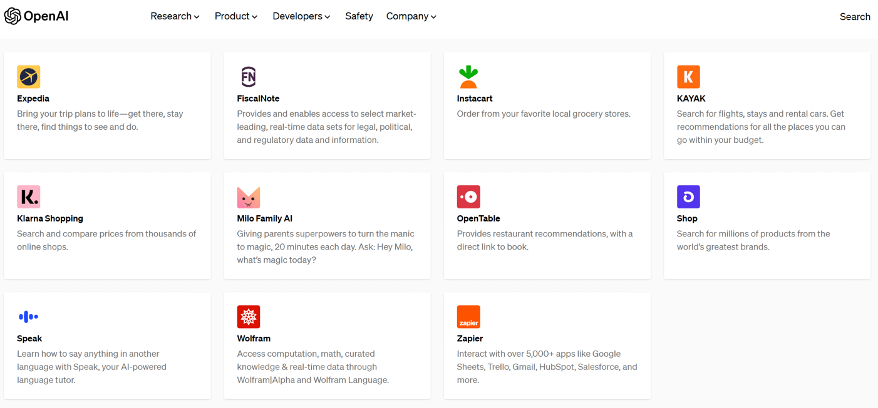This screenshot has width=878, height=408.
Task: Click text 'Search for flights, stays and rental cars'
Action: (752, 114)
